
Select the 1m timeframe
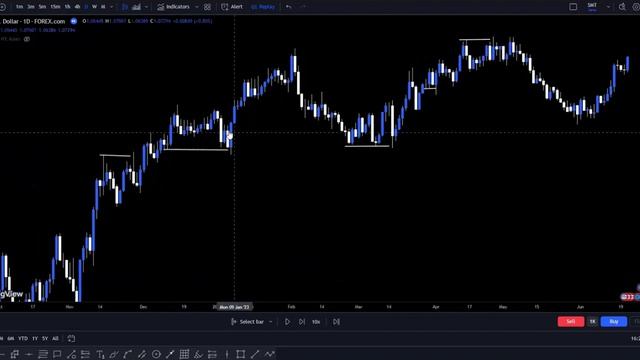point(19,7)
